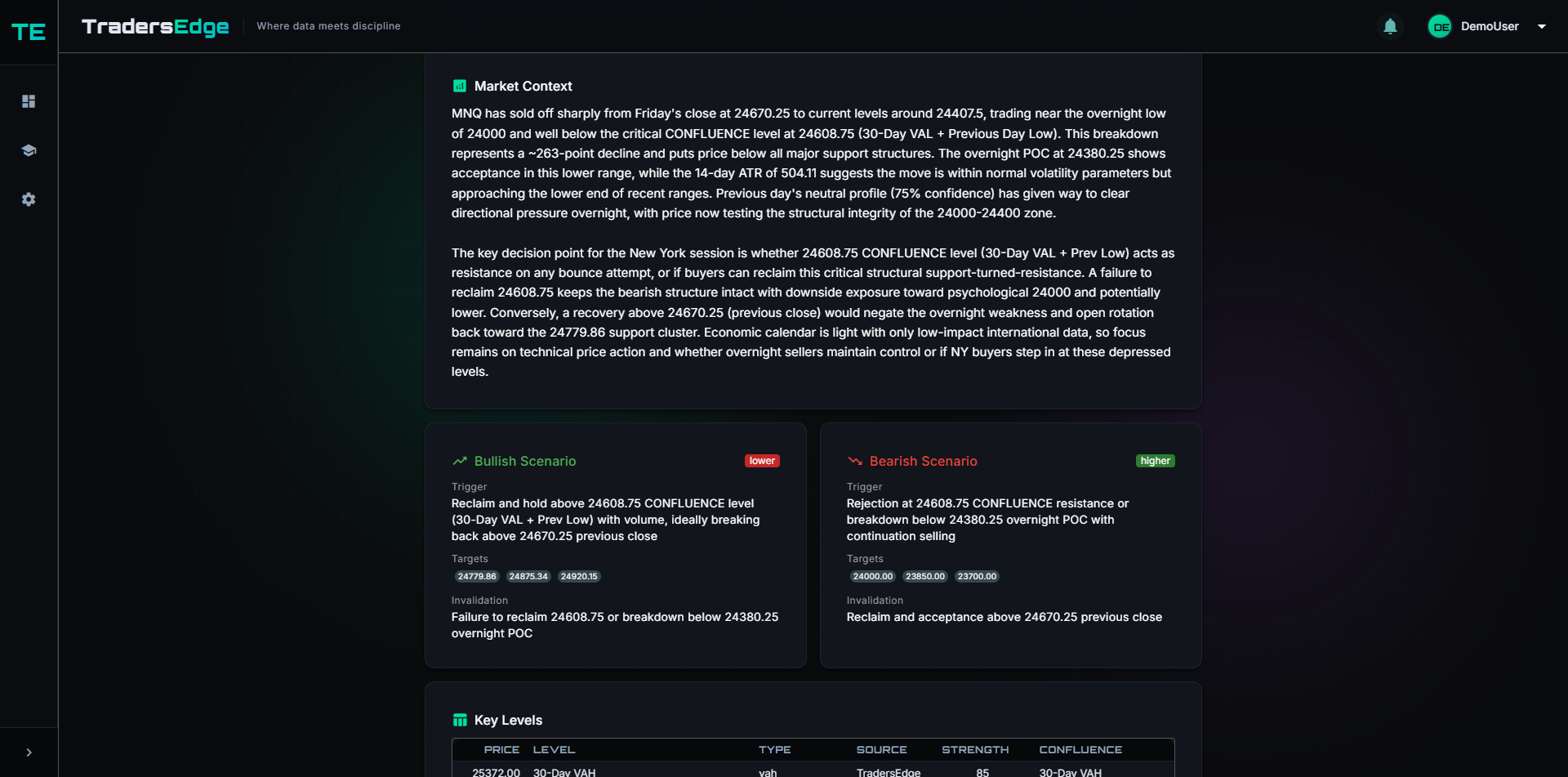Click the bullish Invalidation label

pyautogui.click(x=479, y=600)
